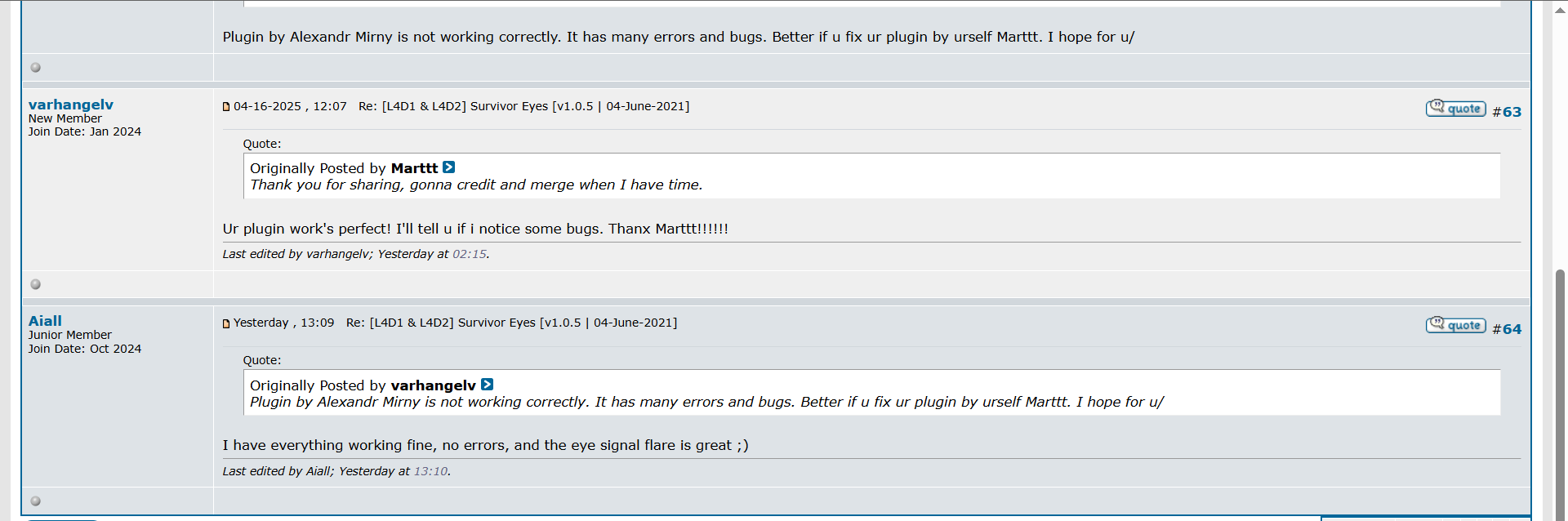This screenshot has width=1568, height=521.
Task: Click offline status dot under varhangelv post
Action: 35,284
